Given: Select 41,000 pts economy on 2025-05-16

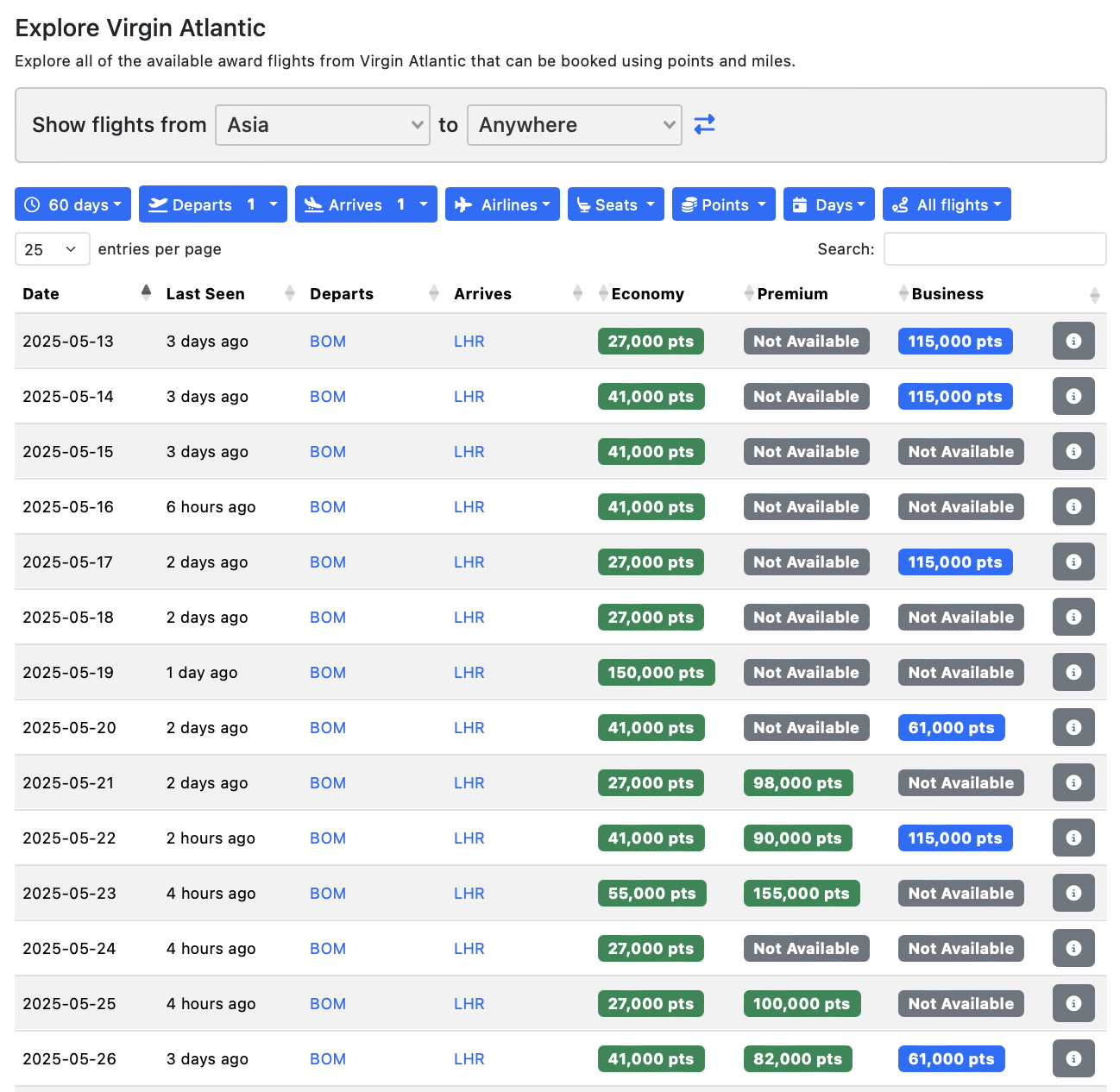Looking at the screenshot, I should [x=651, y=506].
